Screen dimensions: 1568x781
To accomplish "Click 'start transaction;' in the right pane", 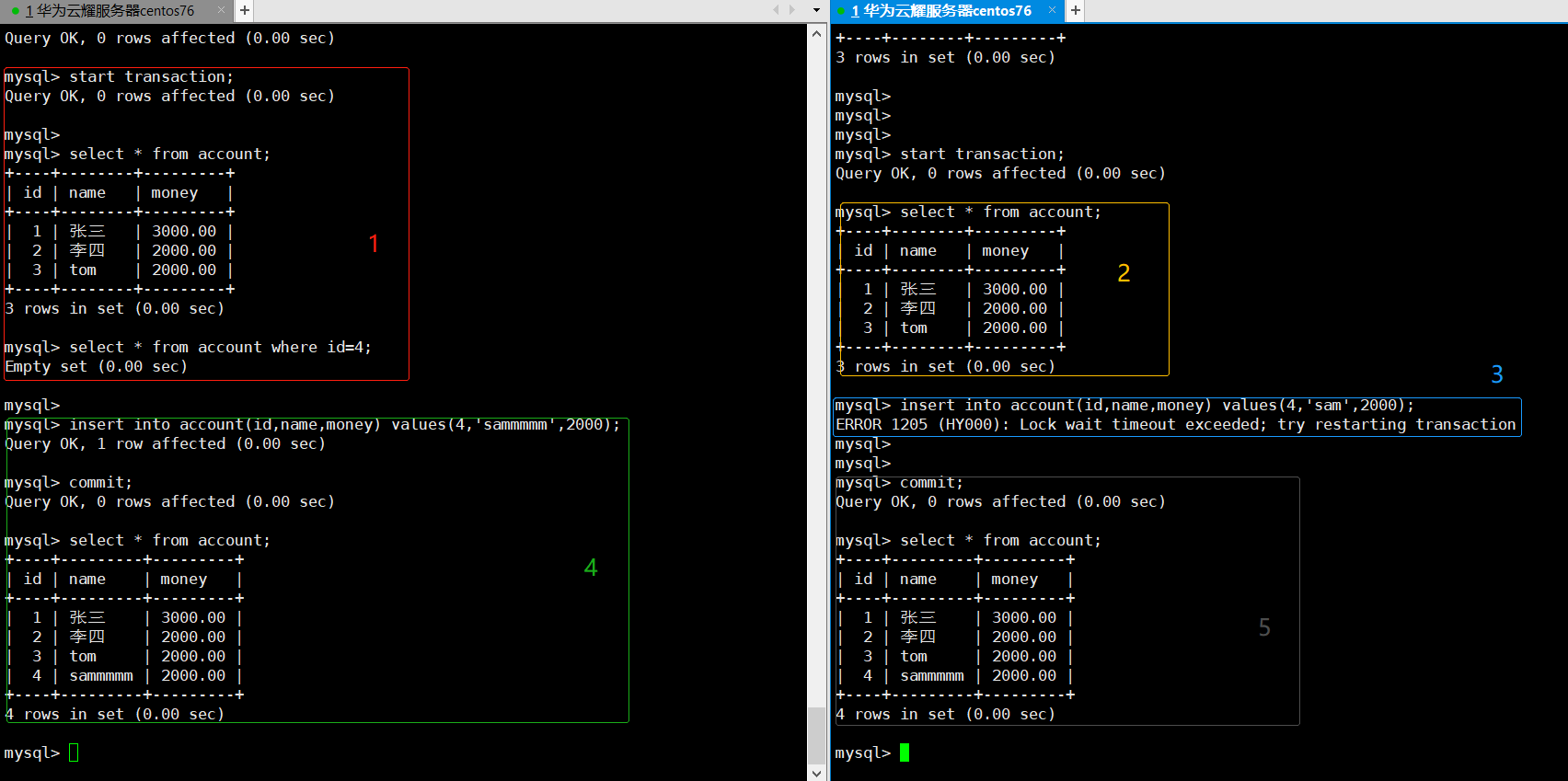I will (x=983, y=155).
